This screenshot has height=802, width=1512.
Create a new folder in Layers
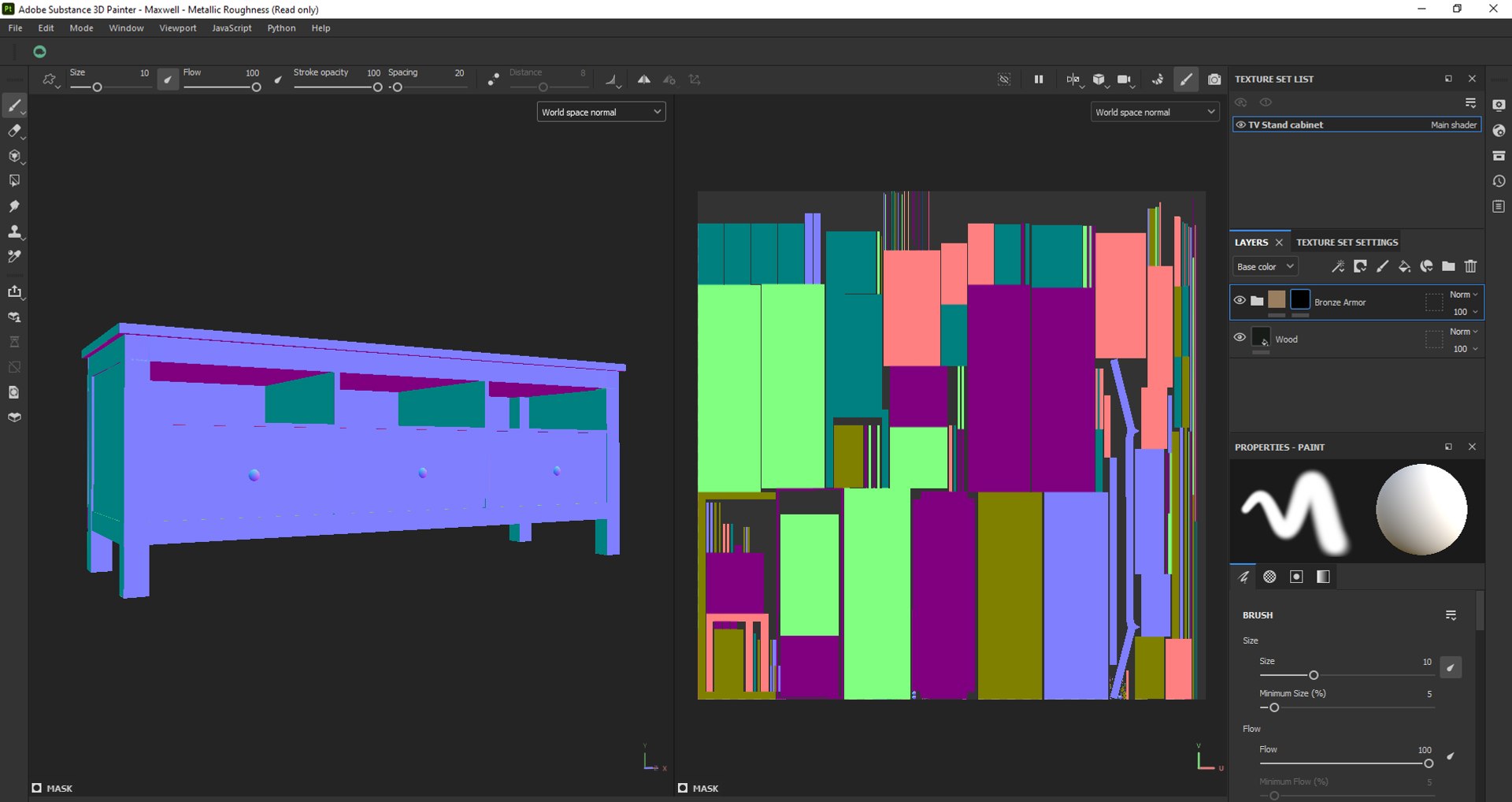pos(1448,266)
